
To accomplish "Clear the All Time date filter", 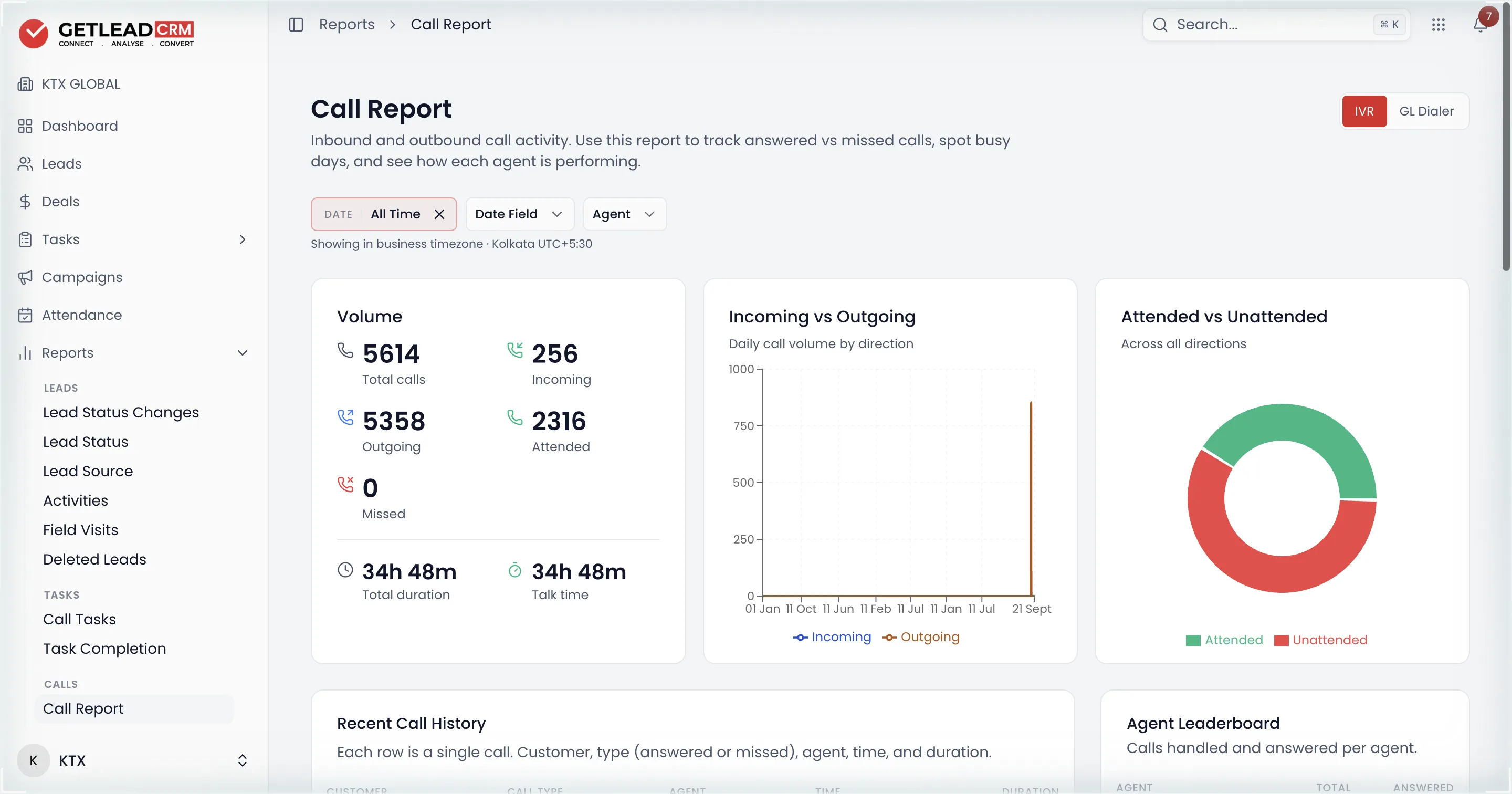I will [x=439, y=214].
